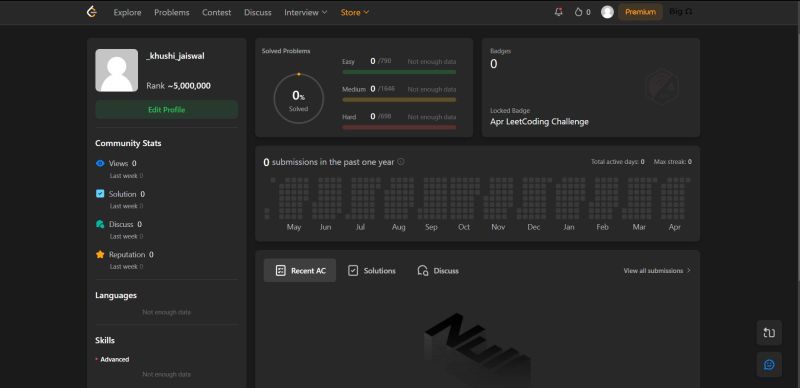Viewport: 800px width, 388px height.
Task: Click the LeetCode logo icon
Action: 92,12
